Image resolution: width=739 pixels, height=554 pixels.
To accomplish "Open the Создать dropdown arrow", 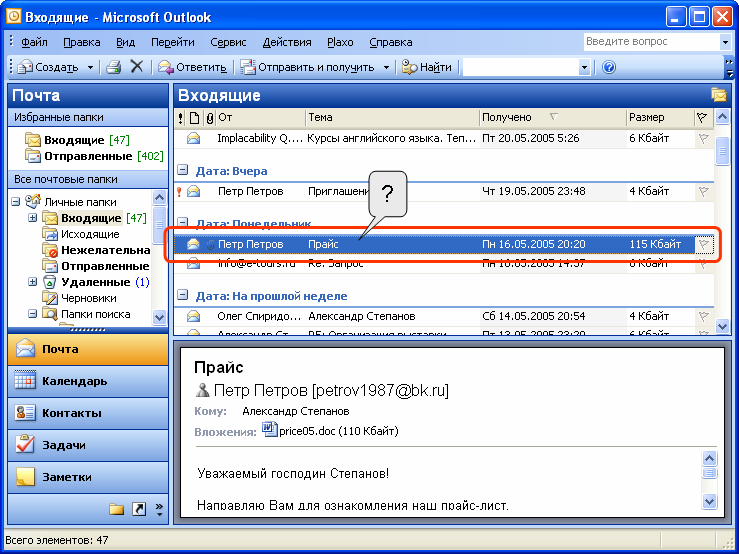I will point(90,67).
